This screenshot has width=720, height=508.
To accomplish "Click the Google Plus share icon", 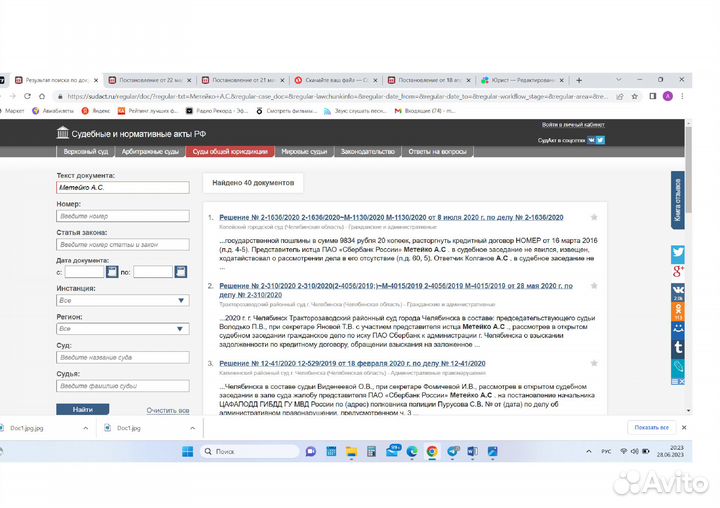I will (x=677, y=272).
